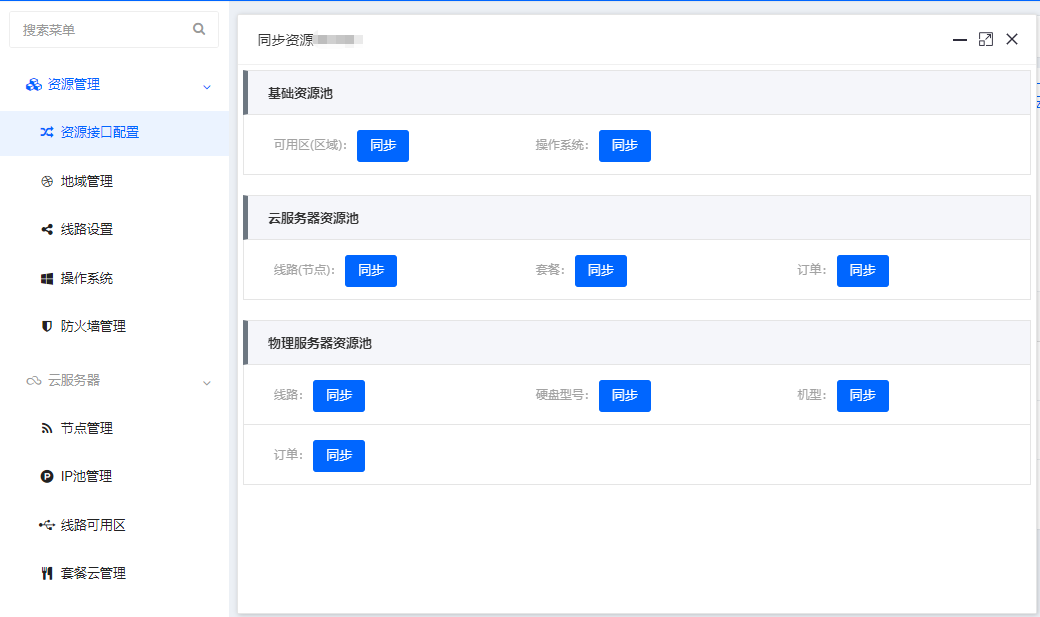The width and height of the screenshot is (1040, 617).
Task: Click the 线路设置 share icon
Action: click(46, 229)
